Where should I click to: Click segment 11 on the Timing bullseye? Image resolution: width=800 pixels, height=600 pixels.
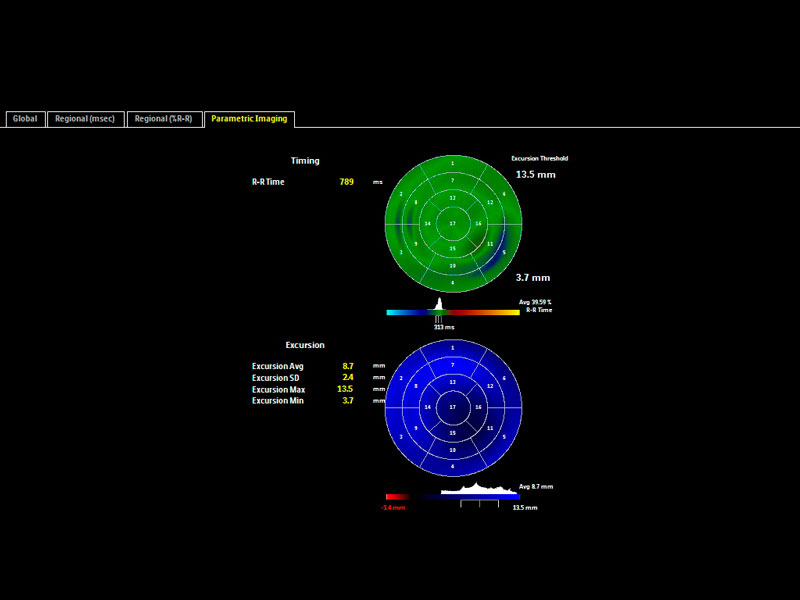click(490, 244)
